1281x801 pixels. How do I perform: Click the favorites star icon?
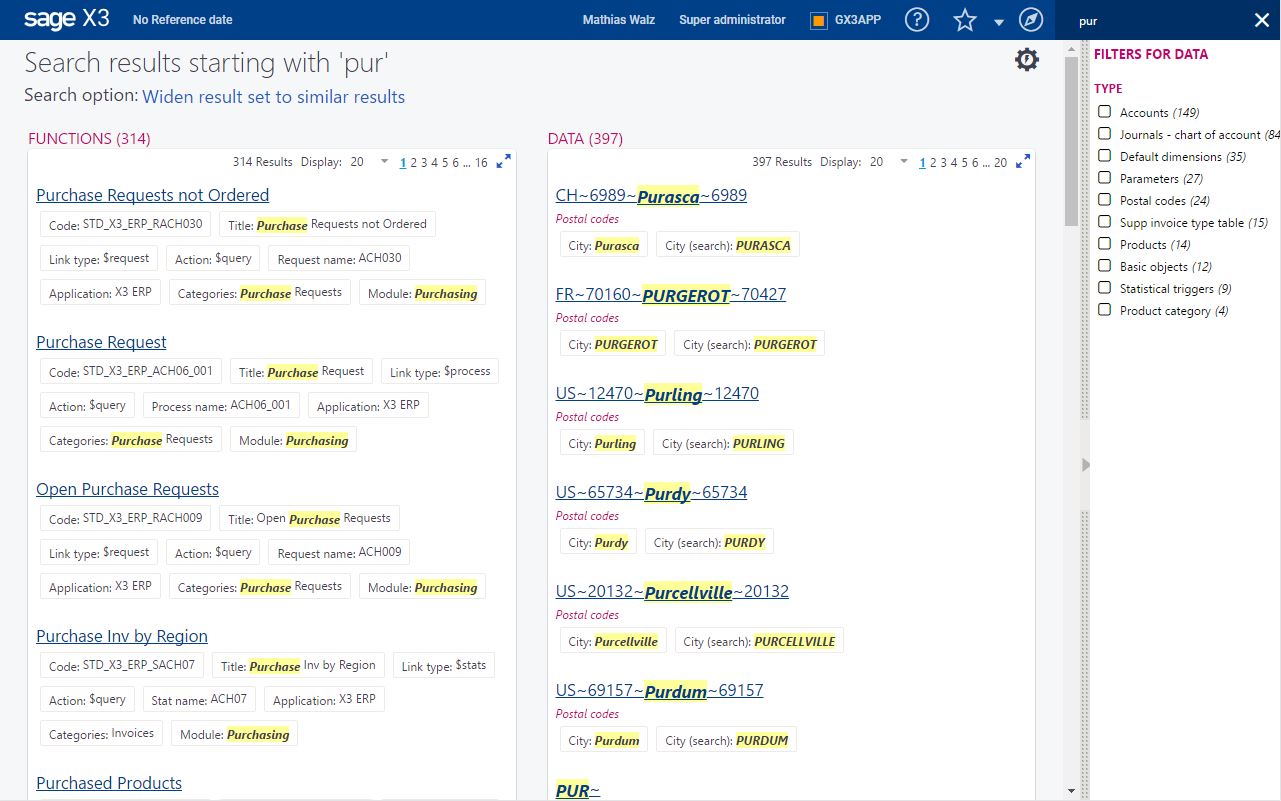[964, 20]
